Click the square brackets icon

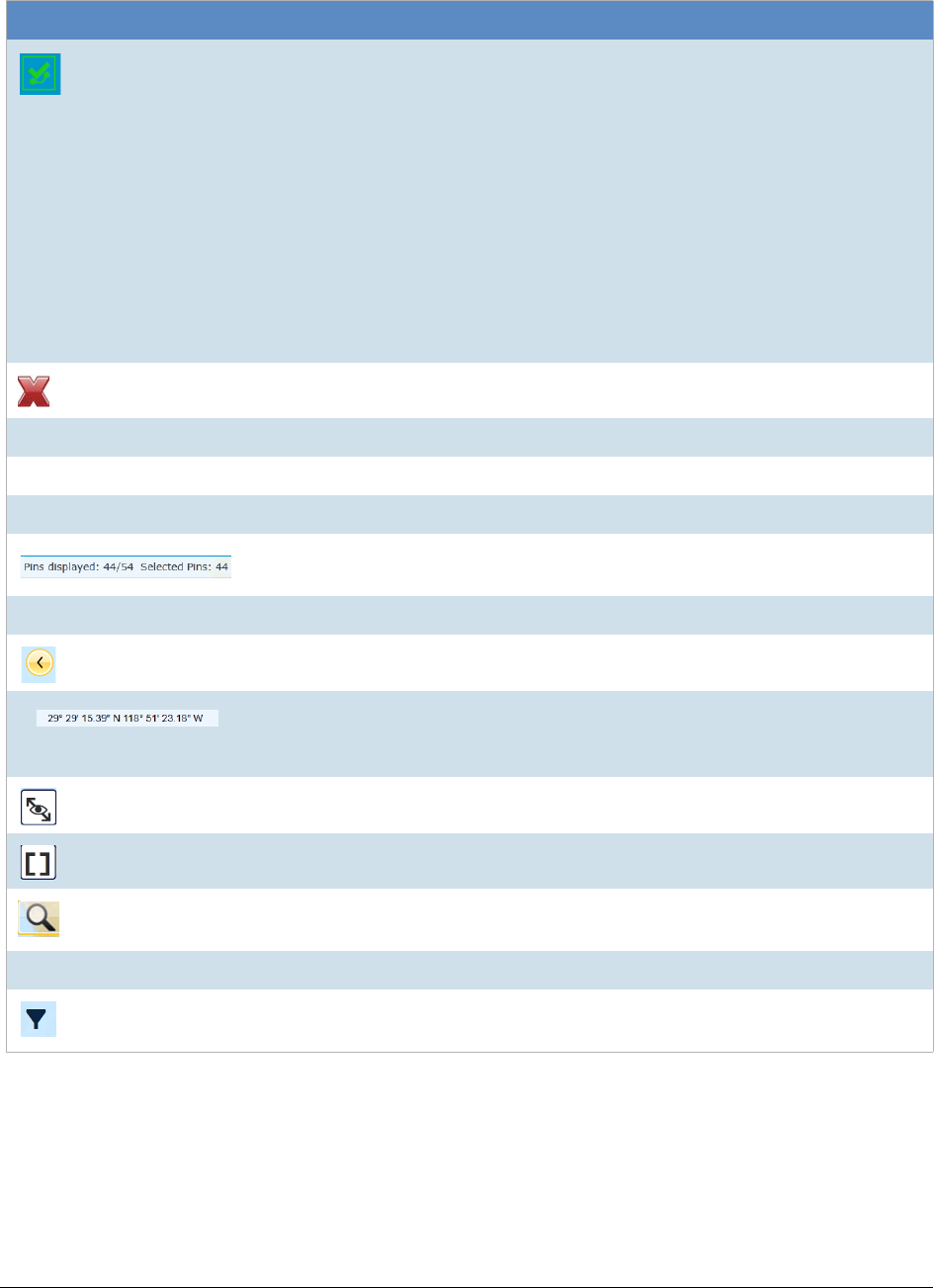coord(39,862)
